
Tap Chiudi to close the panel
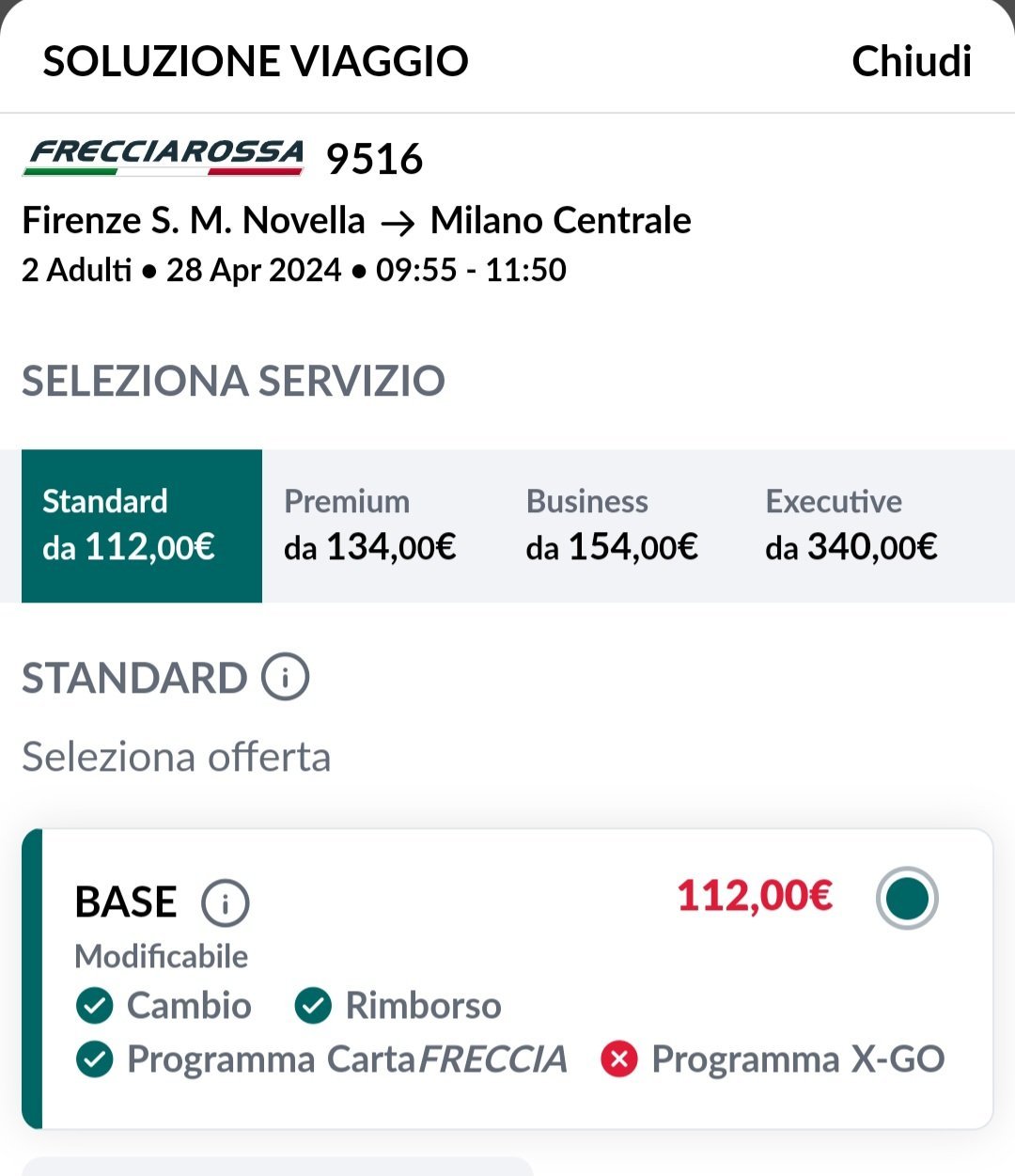tap(911, 61)
